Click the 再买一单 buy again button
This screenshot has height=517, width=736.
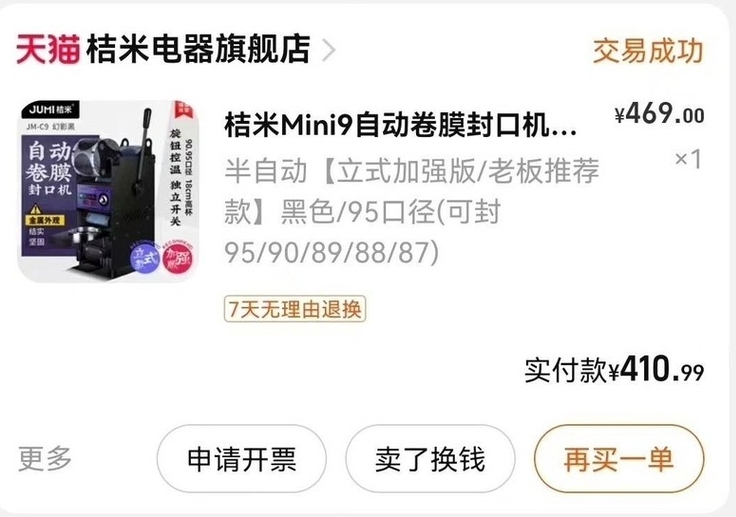pyautogui.click(x=619, y=459)
